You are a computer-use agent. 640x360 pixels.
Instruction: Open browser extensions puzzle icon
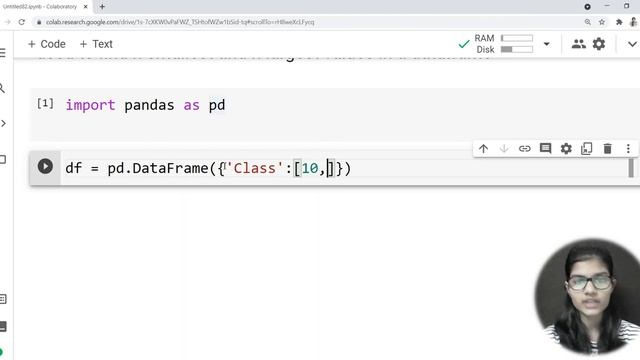[x=619, y=22]
